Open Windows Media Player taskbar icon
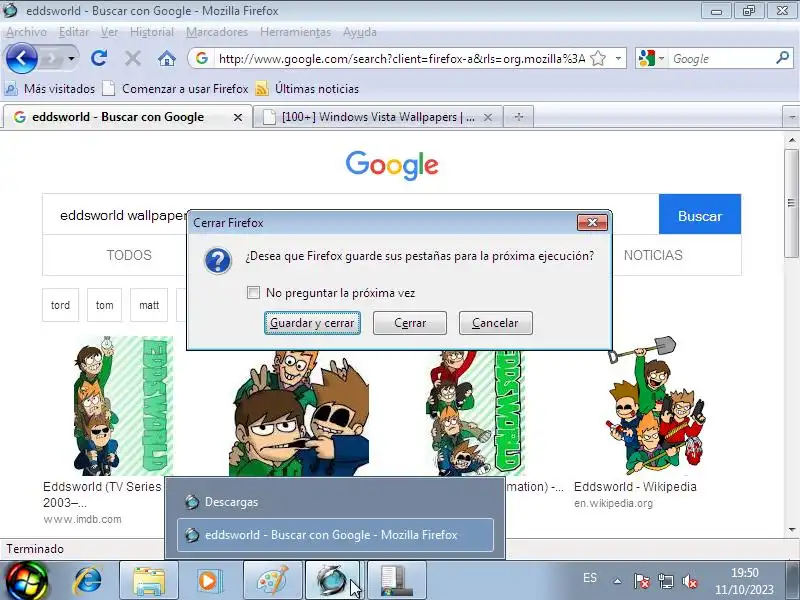This screenshot has height=600, width=800. click(x=210, y=580)
